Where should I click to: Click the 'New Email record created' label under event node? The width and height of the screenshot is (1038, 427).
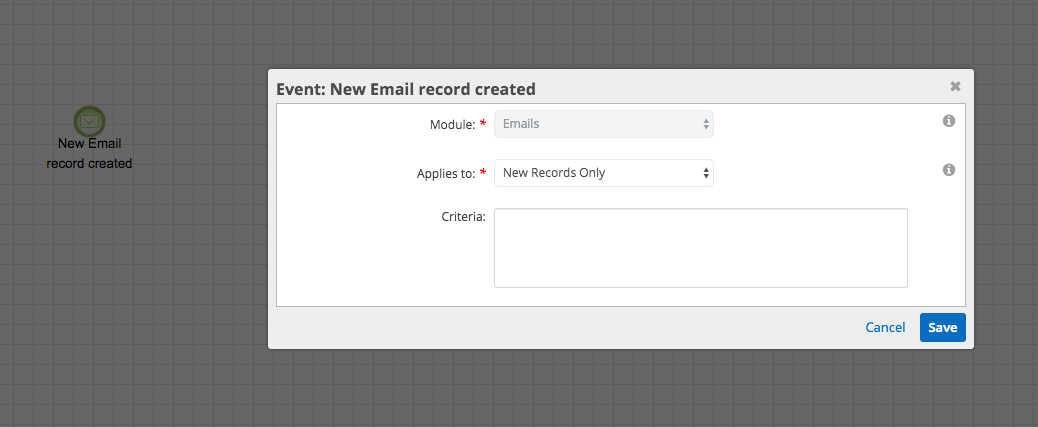click(89, 154)
